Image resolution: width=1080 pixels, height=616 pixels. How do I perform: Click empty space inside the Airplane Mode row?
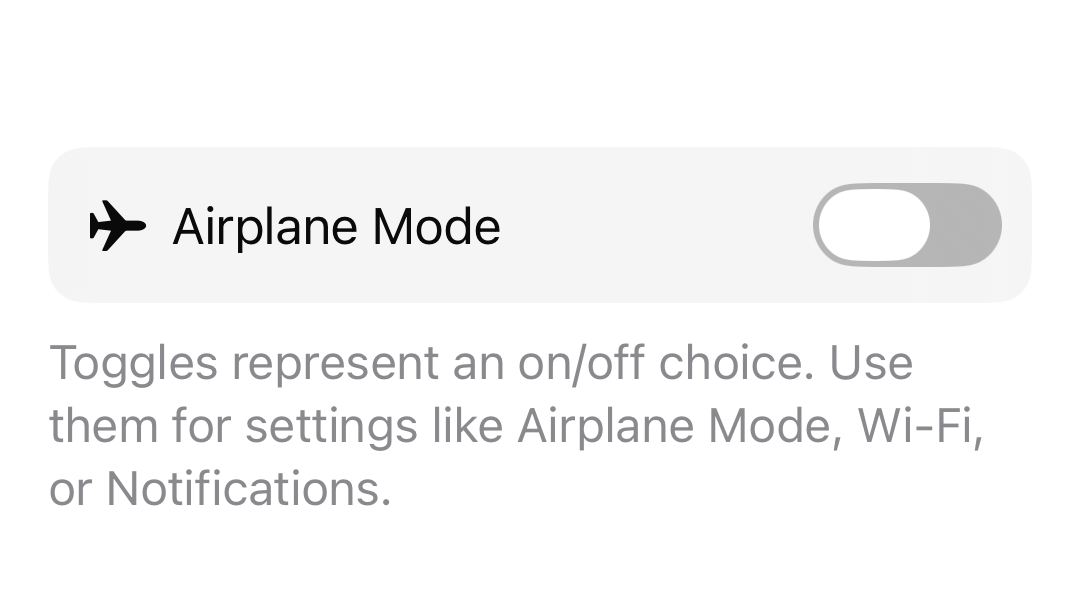pyautogui.click(x=650, y=226)
